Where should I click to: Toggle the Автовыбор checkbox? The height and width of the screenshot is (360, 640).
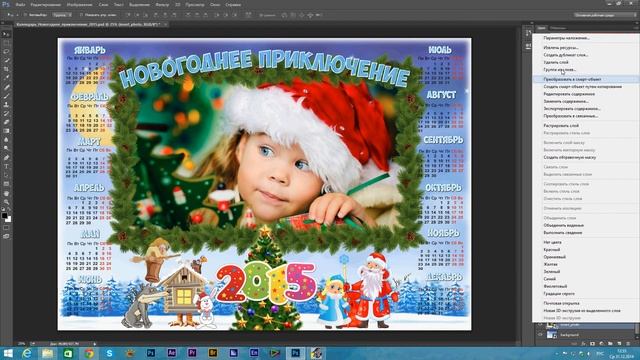(x=25, y=15)
